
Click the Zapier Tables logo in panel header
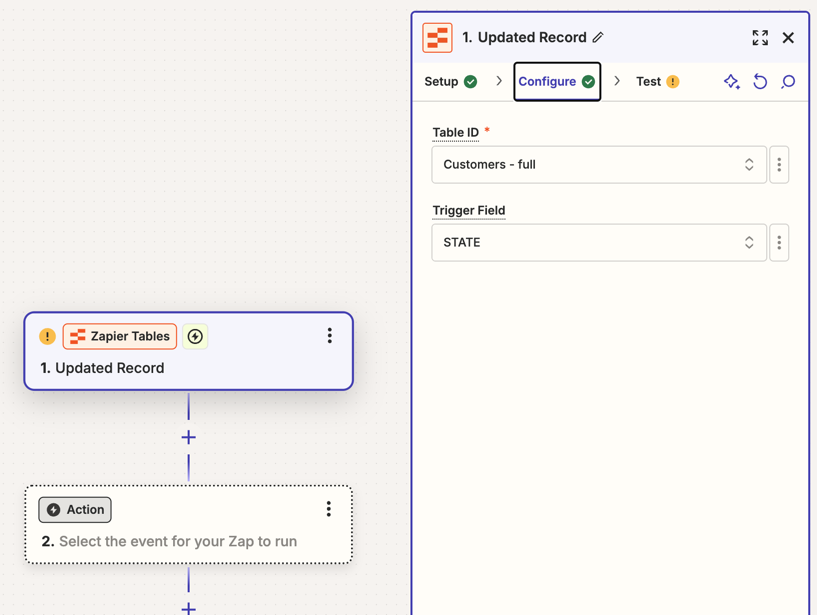pyautogui.click(x=438, y=38)
